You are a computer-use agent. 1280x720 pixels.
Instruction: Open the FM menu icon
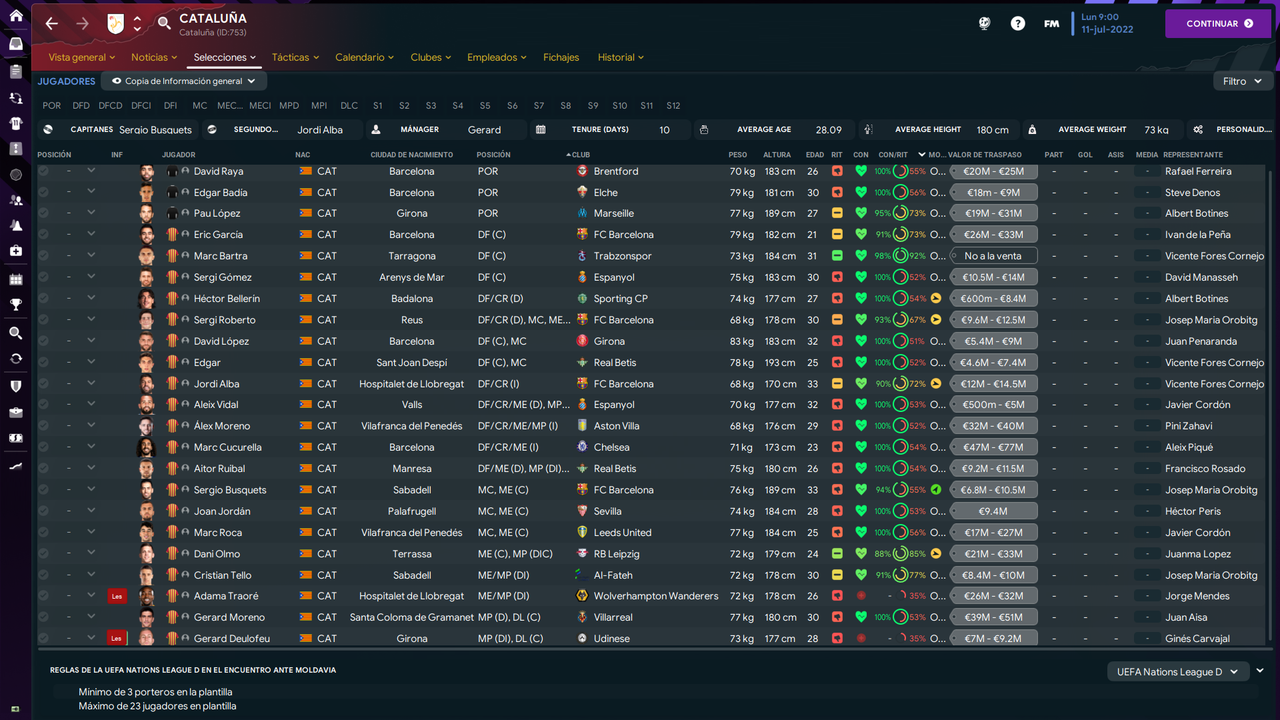point(1051,23)
